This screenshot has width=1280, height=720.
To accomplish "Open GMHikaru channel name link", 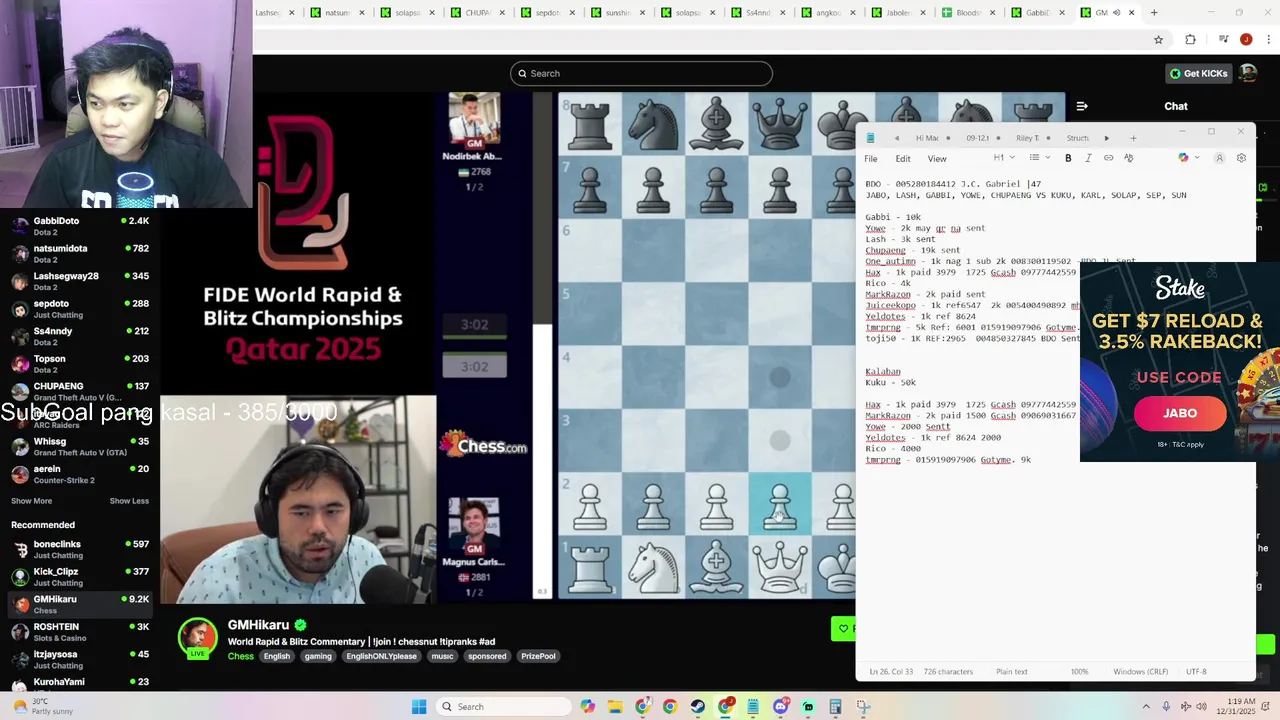I will click(258, 625).
